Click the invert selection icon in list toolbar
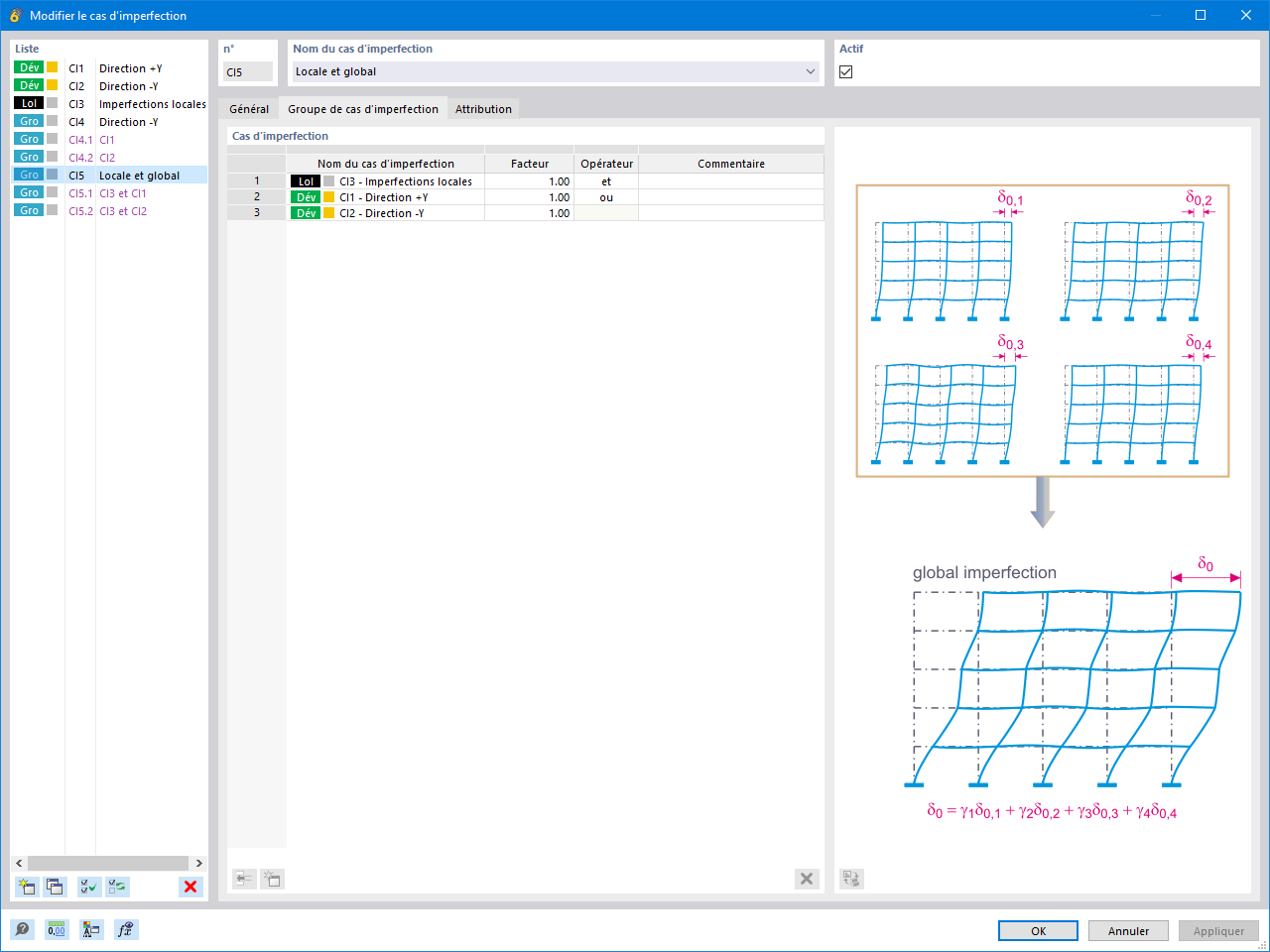1270x952 pixels. [118, 887]
